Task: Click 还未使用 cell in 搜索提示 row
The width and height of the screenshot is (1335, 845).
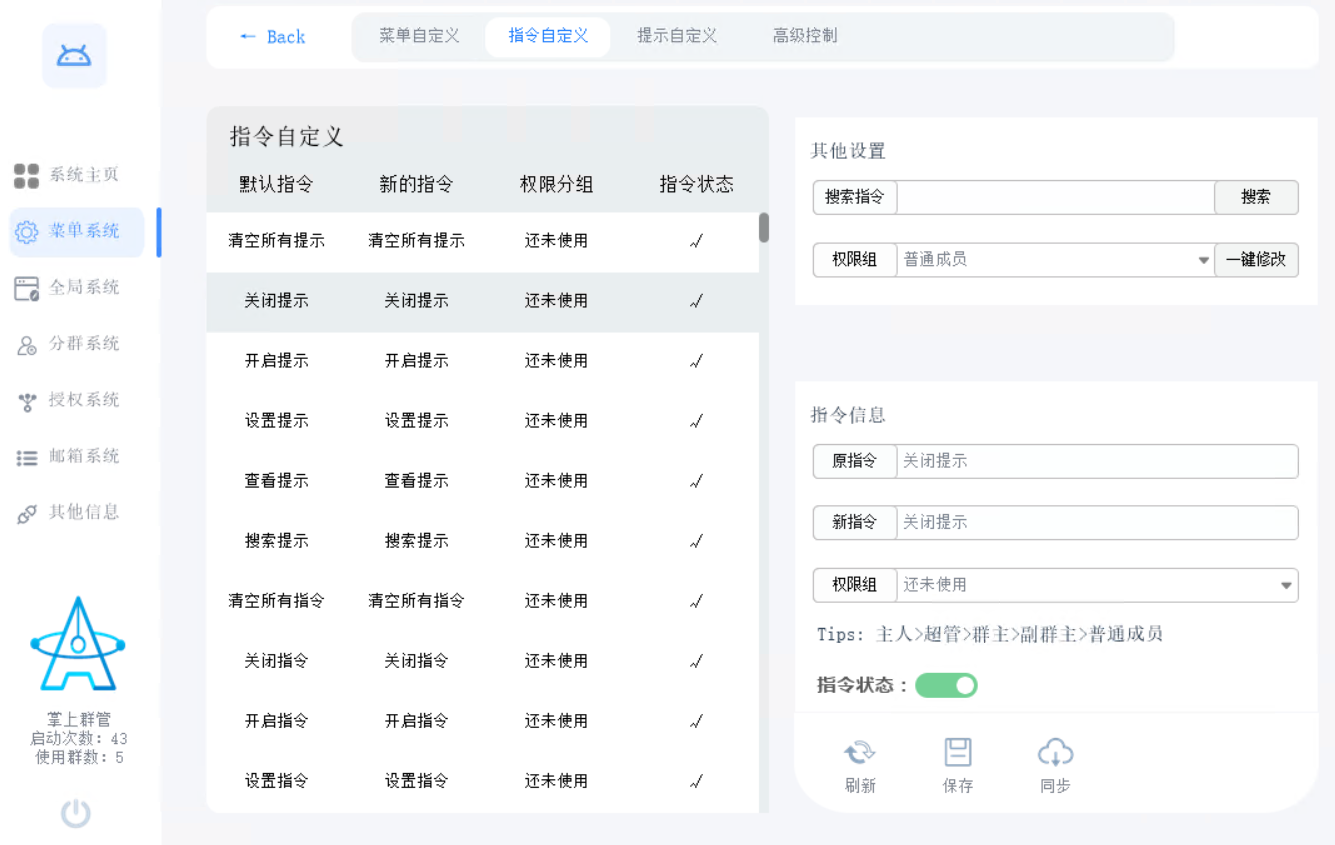Action: pyautogui.click(x=557, y=541)
